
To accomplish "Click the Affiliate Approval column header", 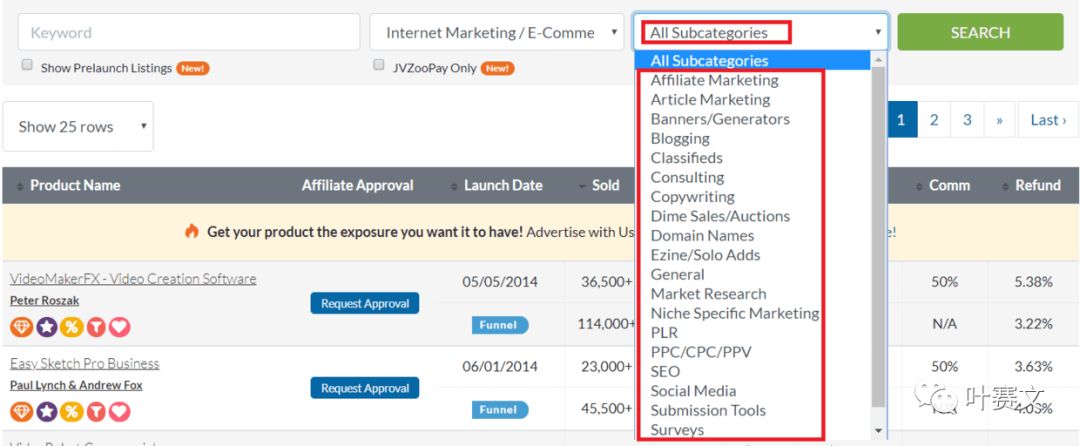I will pyautogui.click(x=357, y=185).
